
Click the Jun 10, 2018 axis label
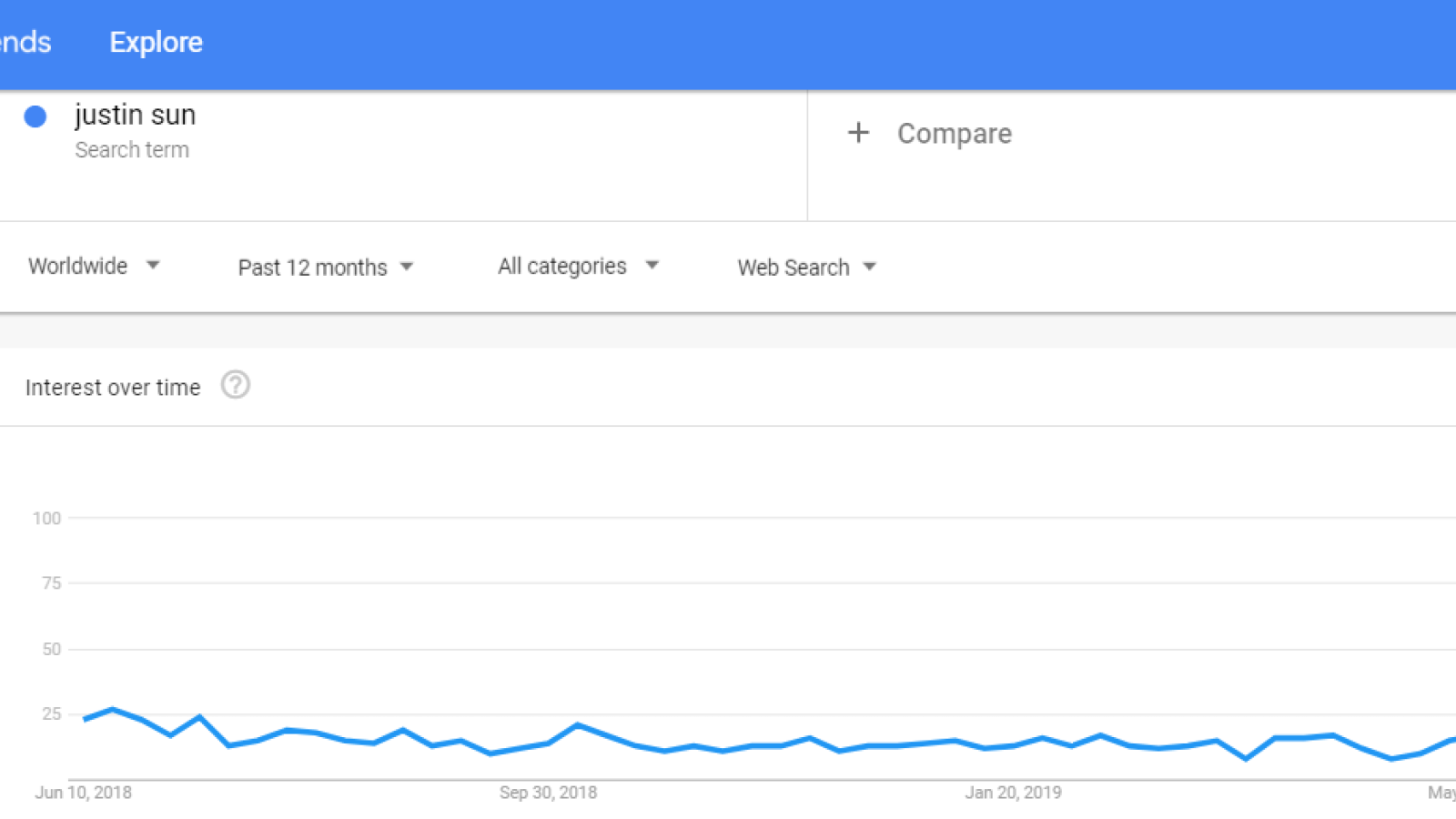[x=84, y=793]
